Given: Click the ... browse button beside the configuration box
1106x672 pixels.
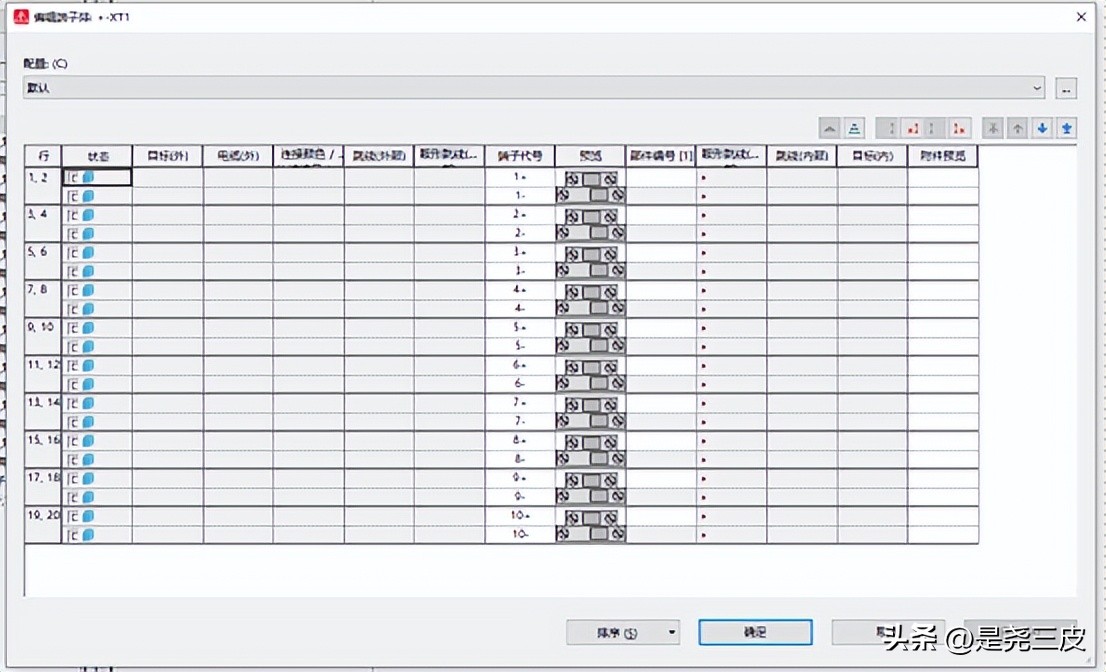Looking at the screenshot, I should tap(1066, 87).
